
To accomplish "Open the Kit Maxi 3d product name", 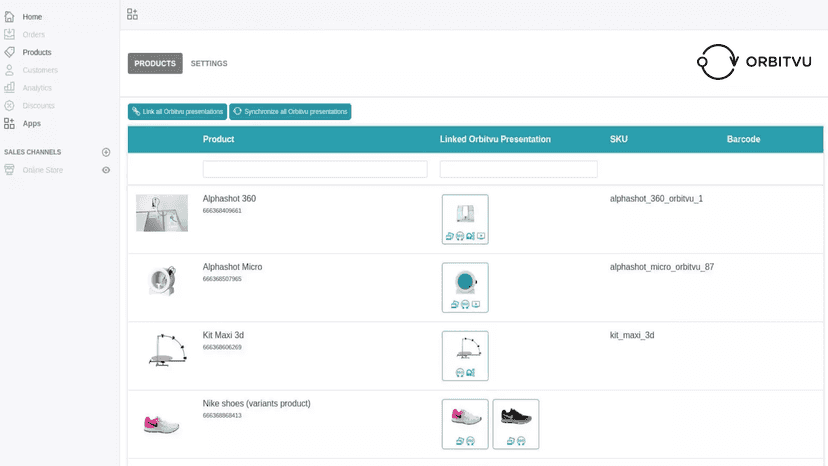I will [x=223, y=335].
